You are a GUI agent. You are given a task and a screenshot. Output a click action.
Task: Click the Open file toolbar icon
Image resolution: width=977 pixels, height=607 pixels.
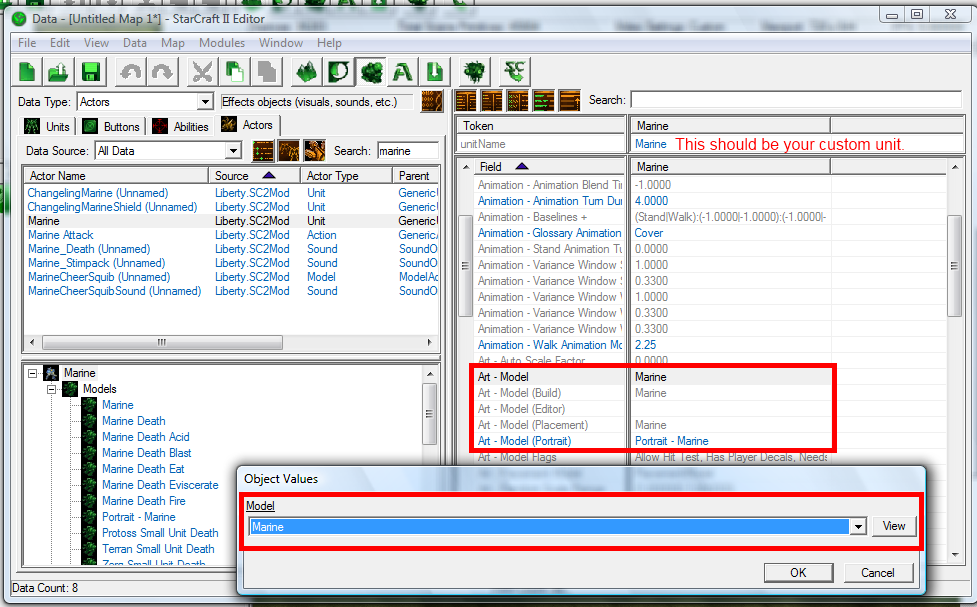(x=59, y=72)
